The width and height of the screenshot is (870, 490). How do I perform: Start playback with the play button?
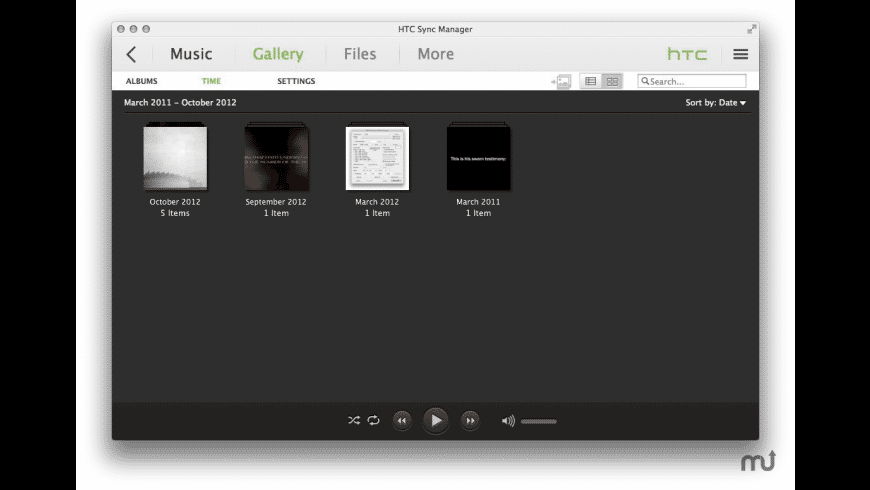click(x=436, y=421)
